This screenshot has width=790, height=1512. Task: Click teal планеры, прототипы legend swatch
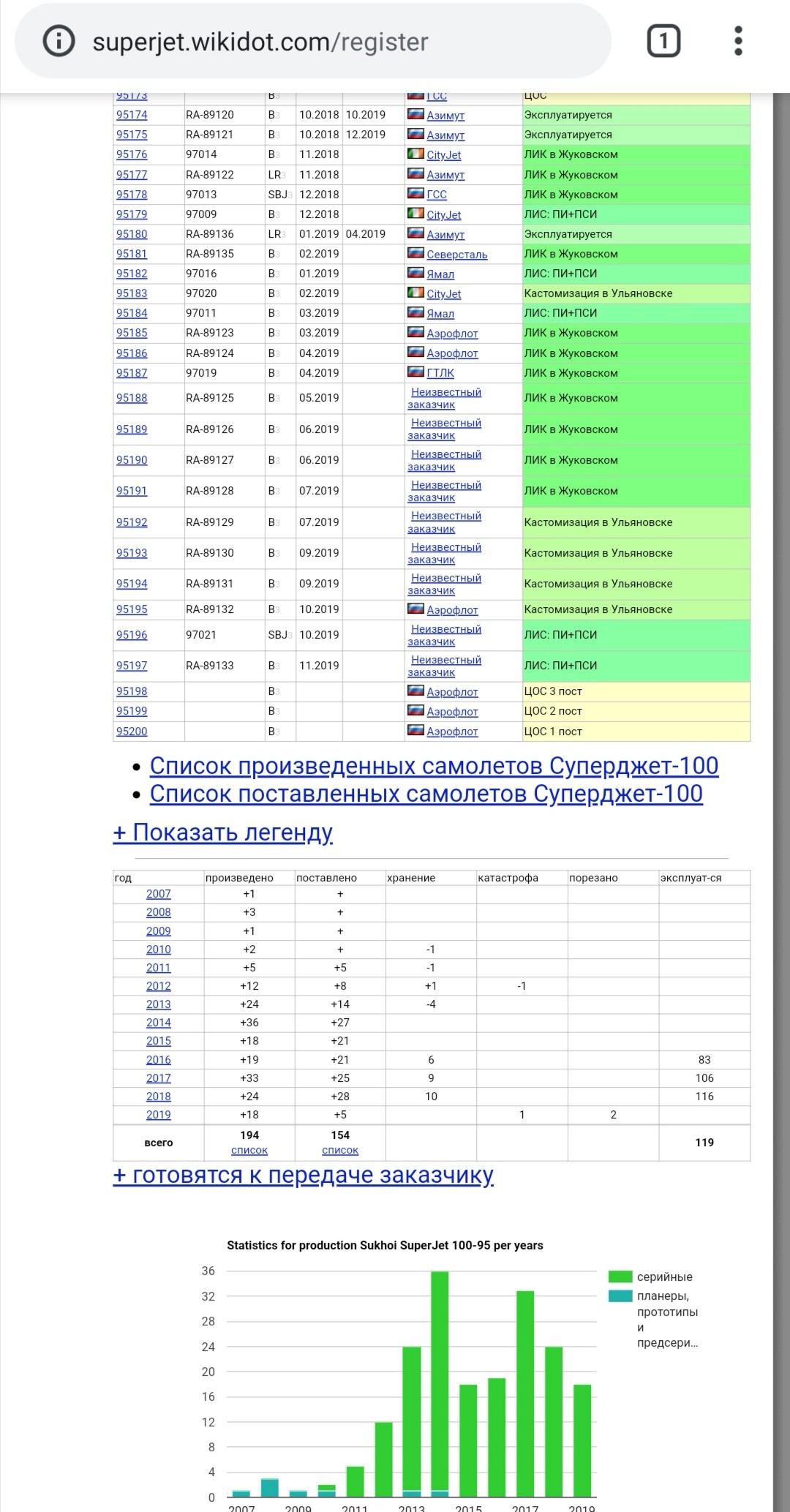pyautogui.click(x=620, y=1296)
